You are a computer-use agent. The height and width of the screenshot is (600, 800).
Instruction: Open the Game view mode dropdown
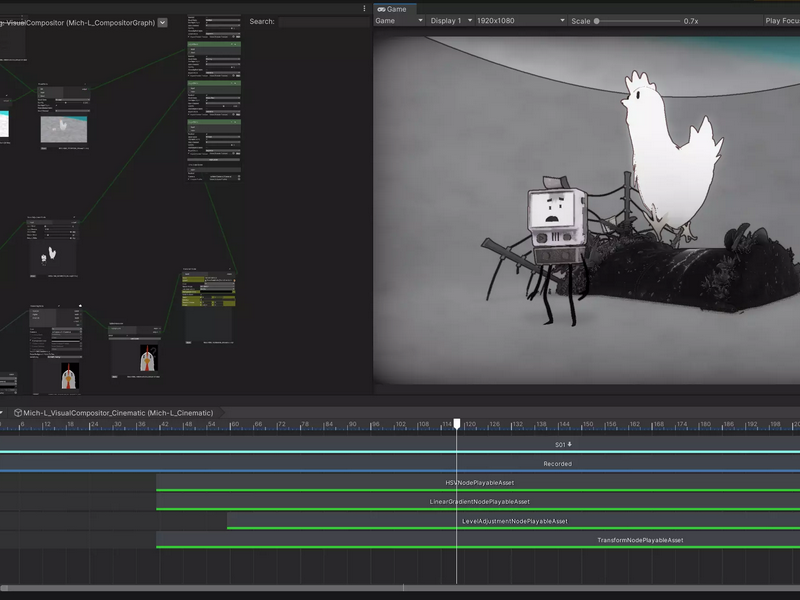tap(399, 21)
